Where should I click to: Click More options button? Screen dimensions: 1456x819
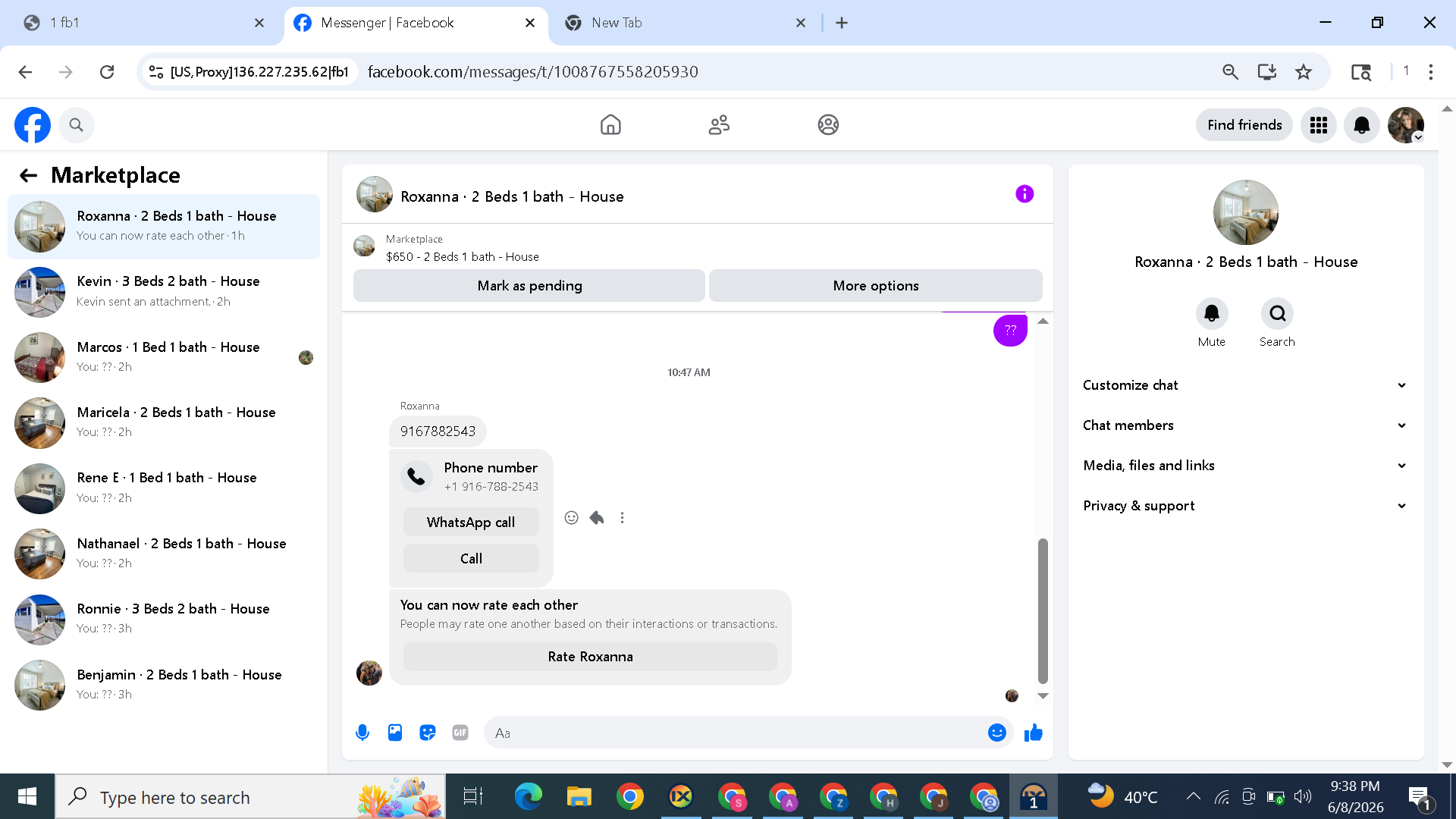tap(876, 286)
